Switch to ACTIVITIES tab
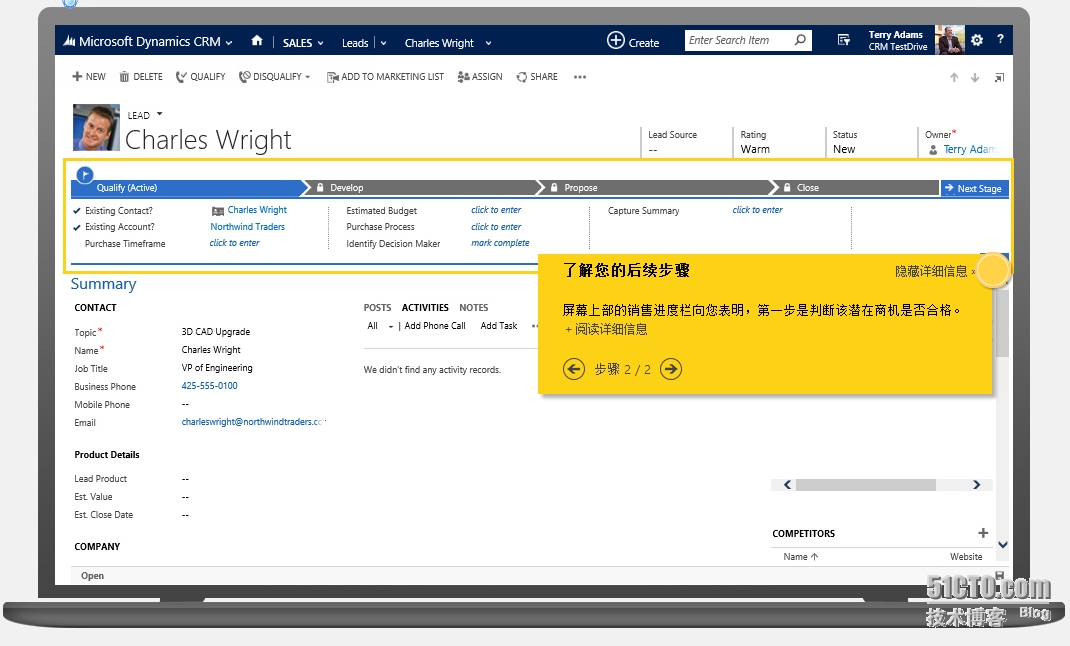 coord(425,308)
